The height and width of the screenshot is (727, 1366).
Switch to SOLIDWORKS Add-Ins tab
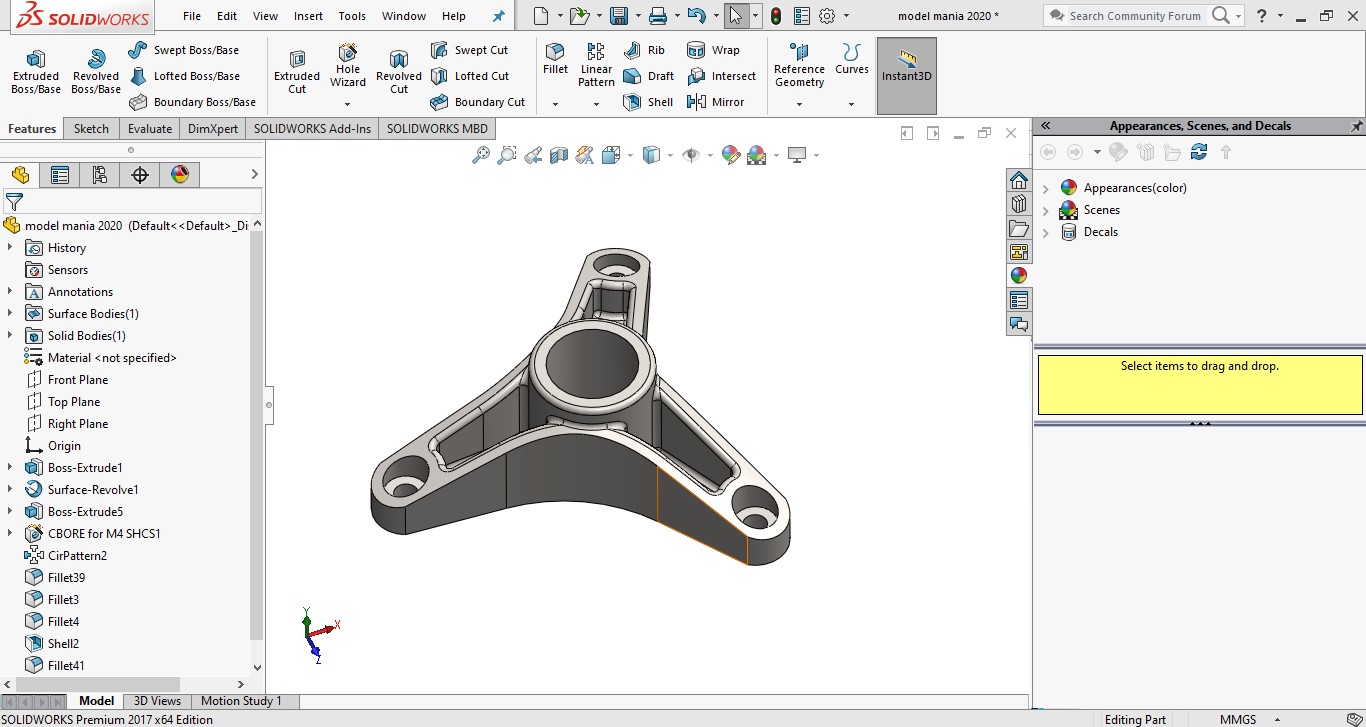tap(312, 128)
